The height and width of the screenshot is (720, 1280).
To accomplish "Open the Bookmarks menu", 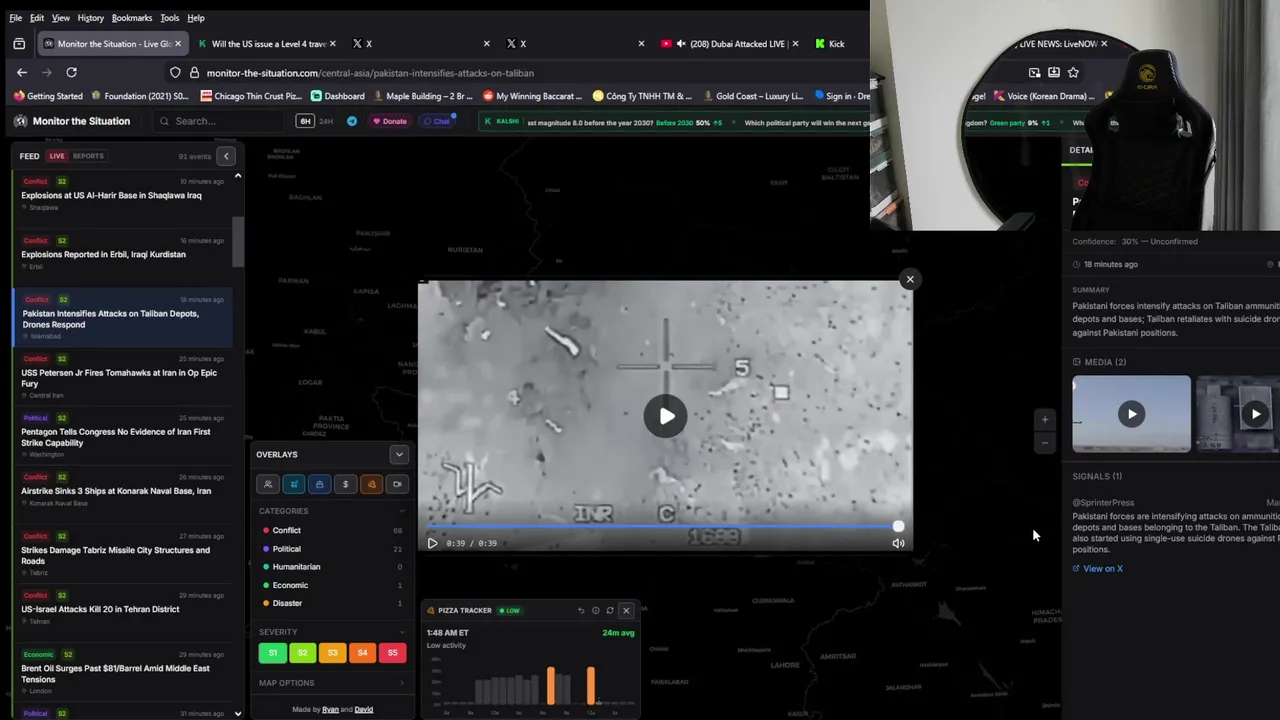I will pos(132,18).
